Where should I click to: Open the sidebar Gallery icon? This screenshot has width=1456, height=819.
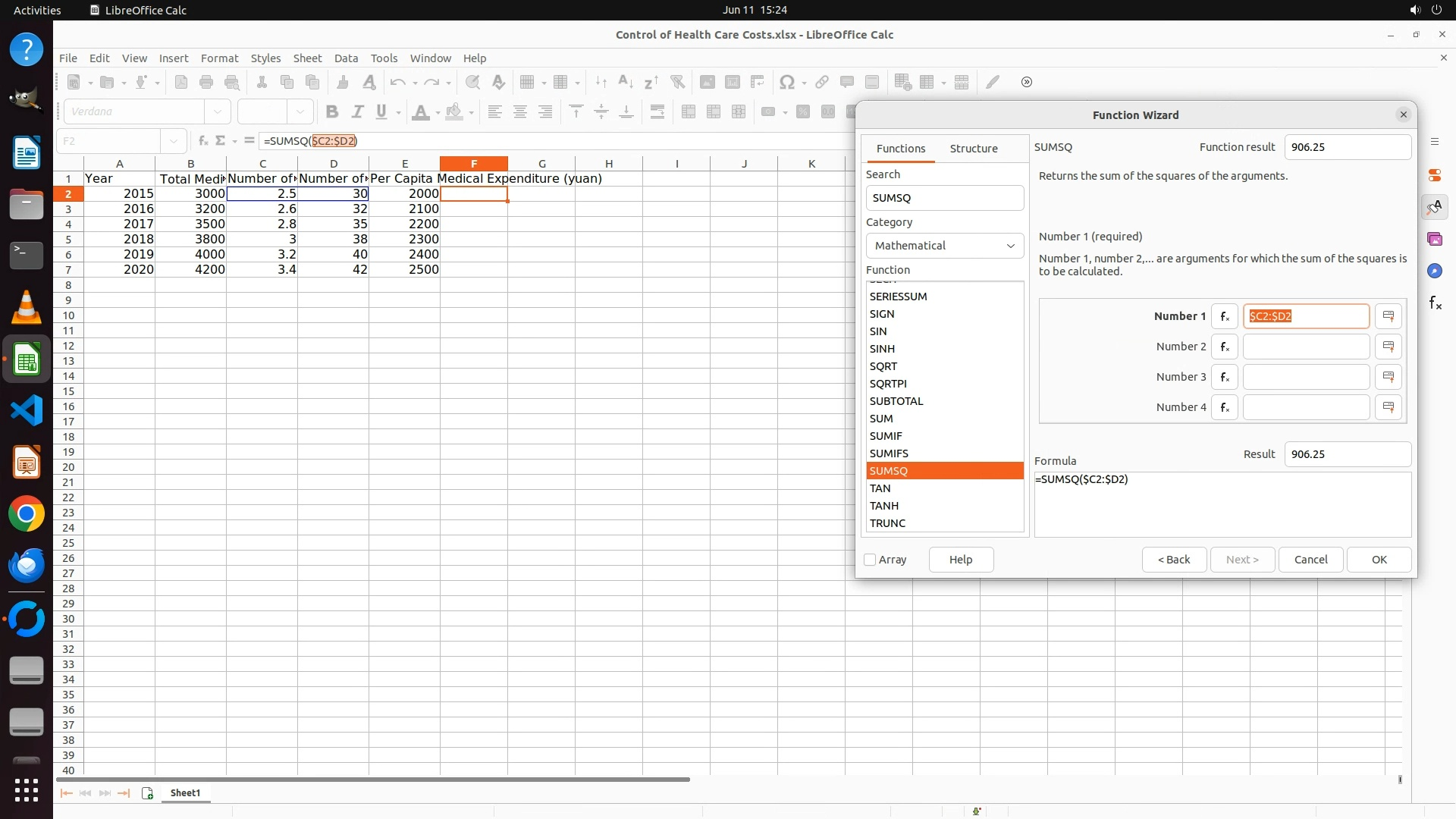(1435, 239)
